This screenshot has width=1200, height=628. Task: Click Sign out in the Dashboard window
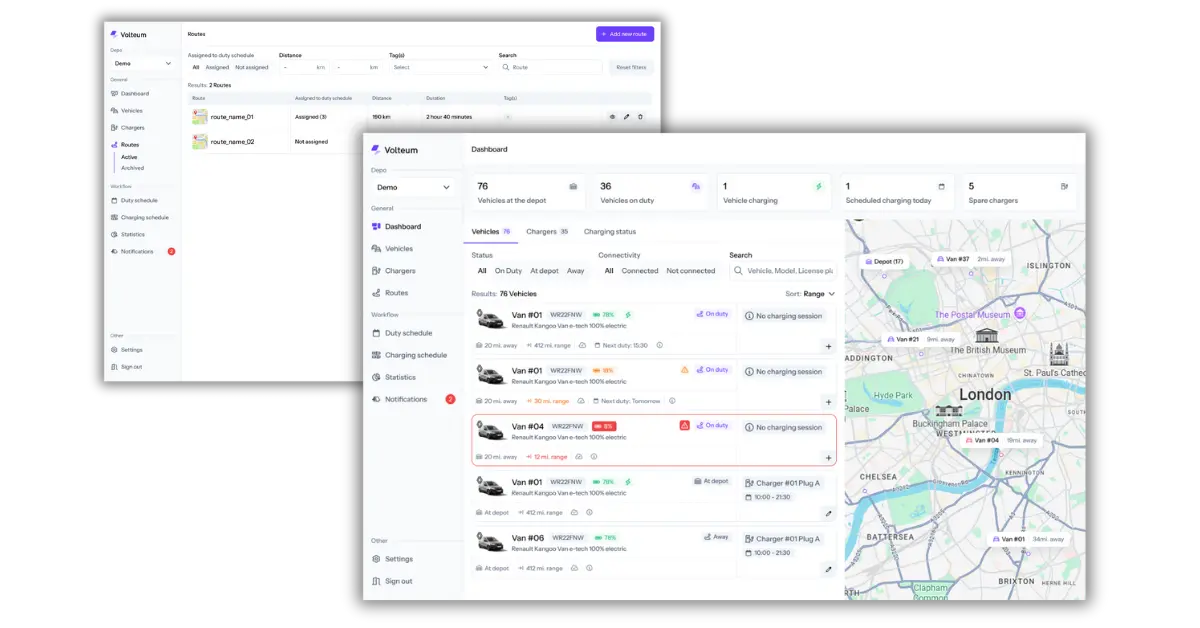click(x=398, y=581)
